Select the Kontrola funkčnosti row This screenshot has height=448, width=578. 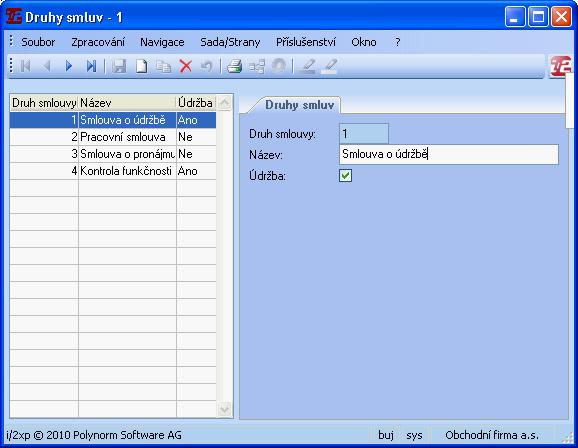[x=113, y=171]
